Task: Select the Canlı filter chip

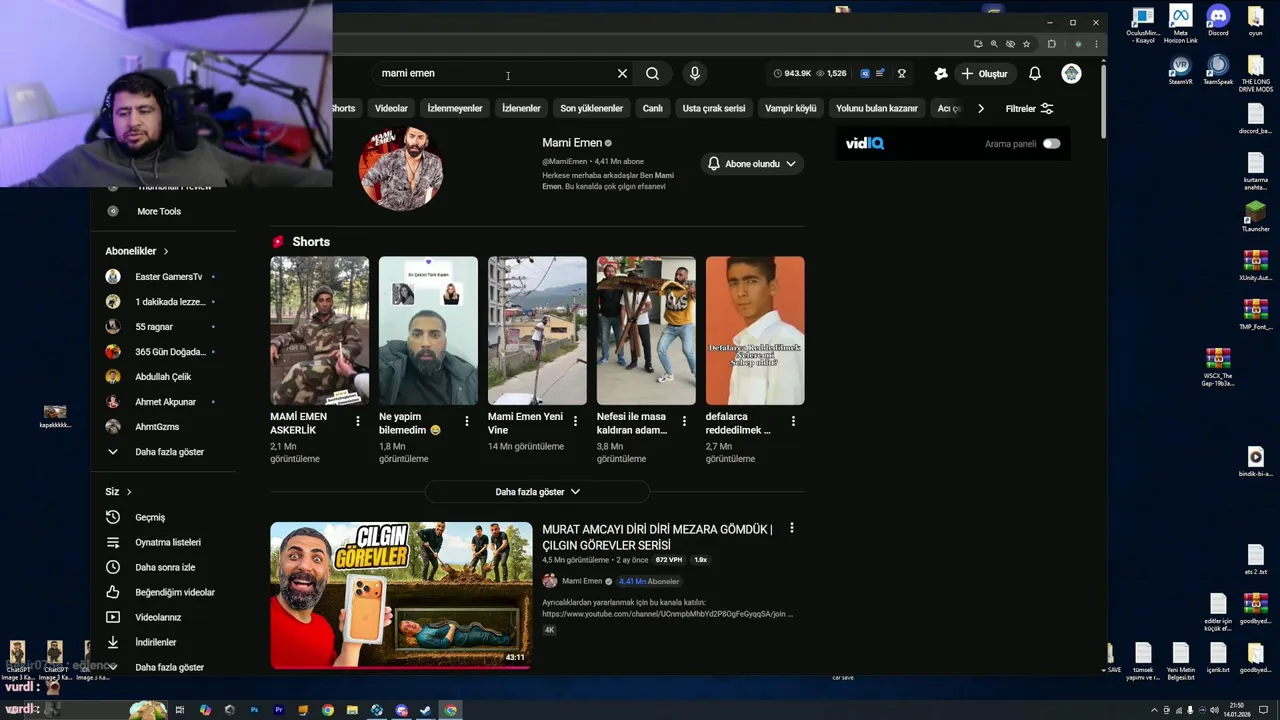Action: click(653, 108)
